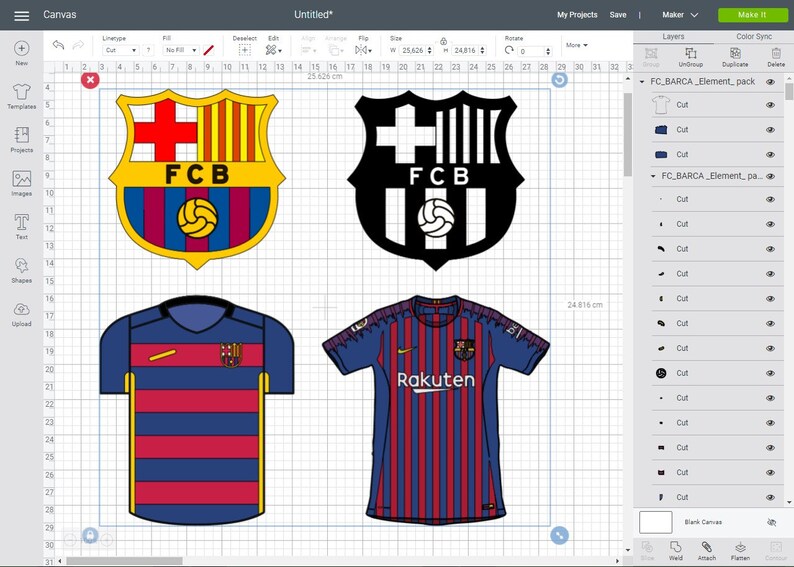Switch to the Layers tab
Screen dimensions: 794x567
point(673,36)
